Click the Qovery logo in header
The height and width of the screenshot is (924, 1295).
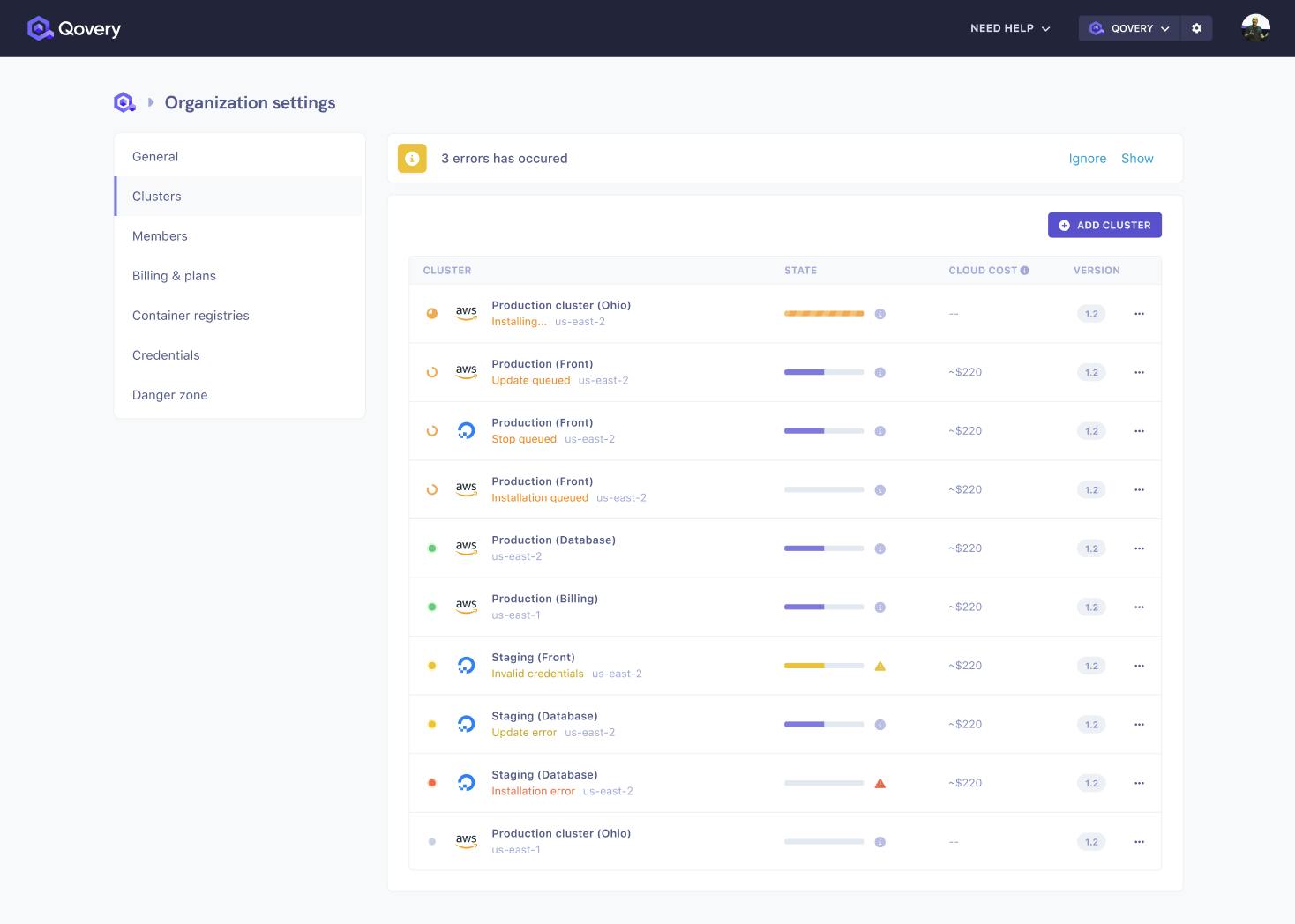point(74,28)
